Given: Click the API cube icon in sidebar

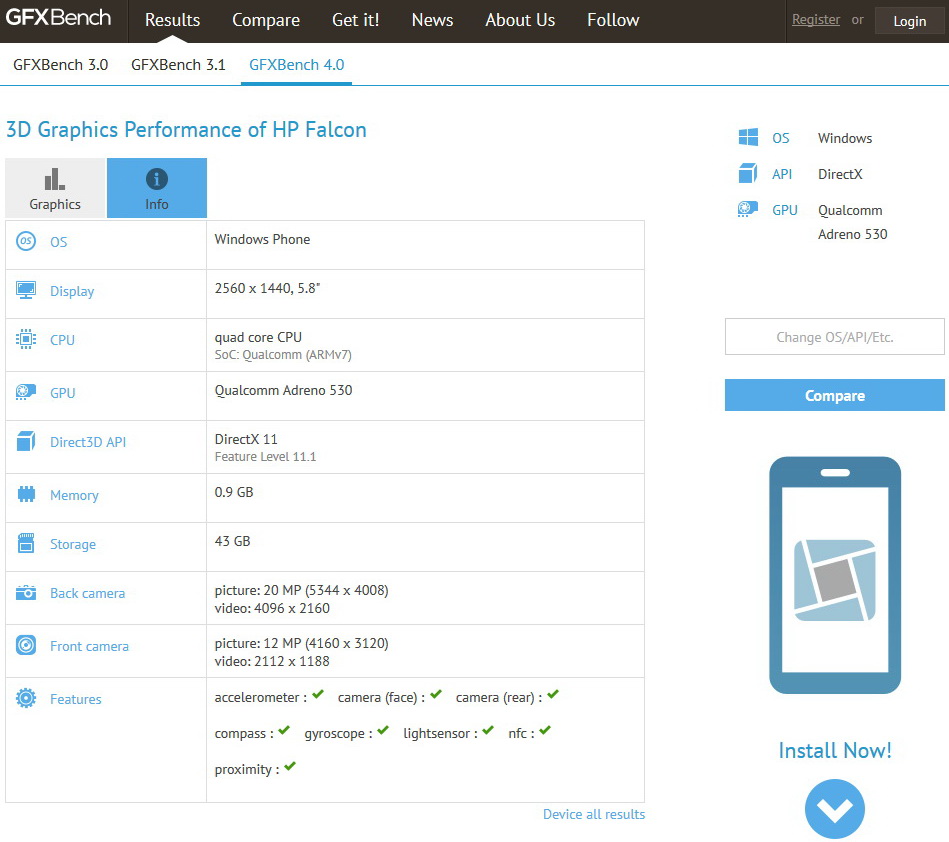Looking at the screenshot, I should pos(748,173).
